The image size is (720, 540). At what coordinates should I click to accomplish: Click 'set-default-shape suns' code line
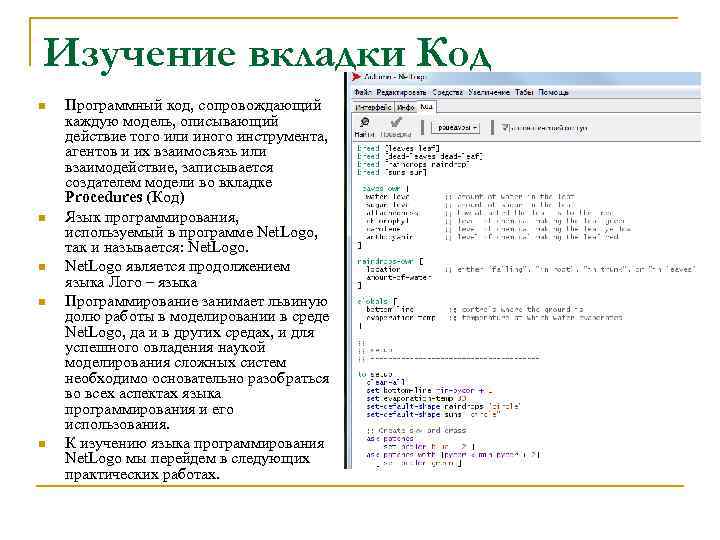[432, 414]
